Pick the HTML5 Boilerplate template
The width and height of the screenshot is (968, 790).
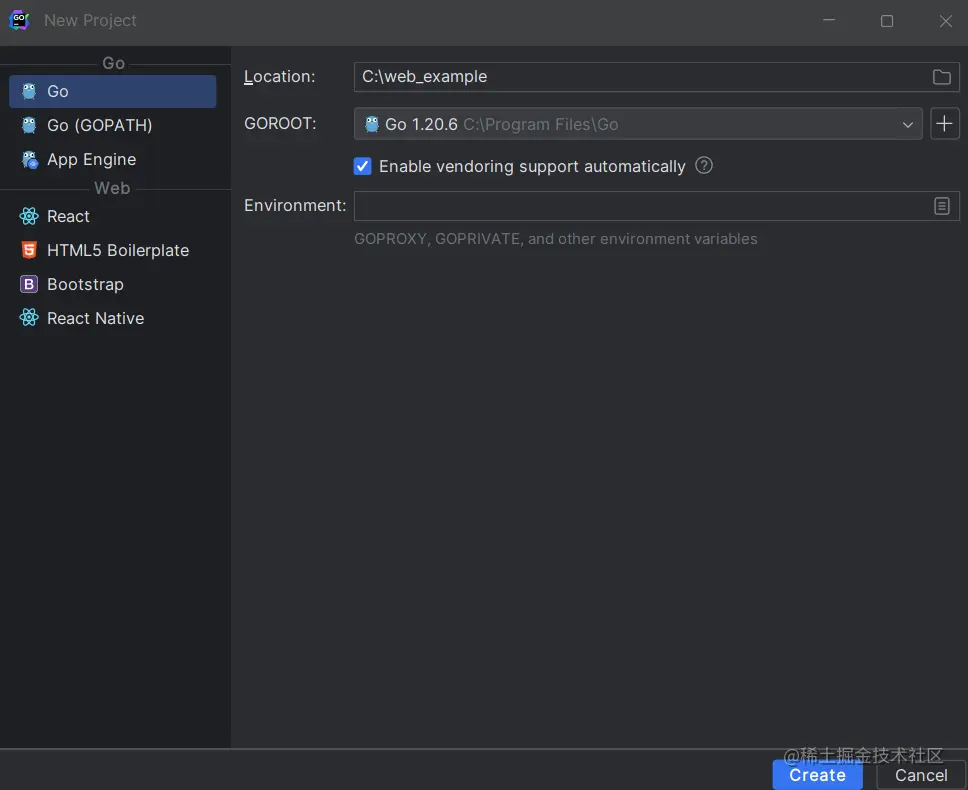[x=112, y=250]
